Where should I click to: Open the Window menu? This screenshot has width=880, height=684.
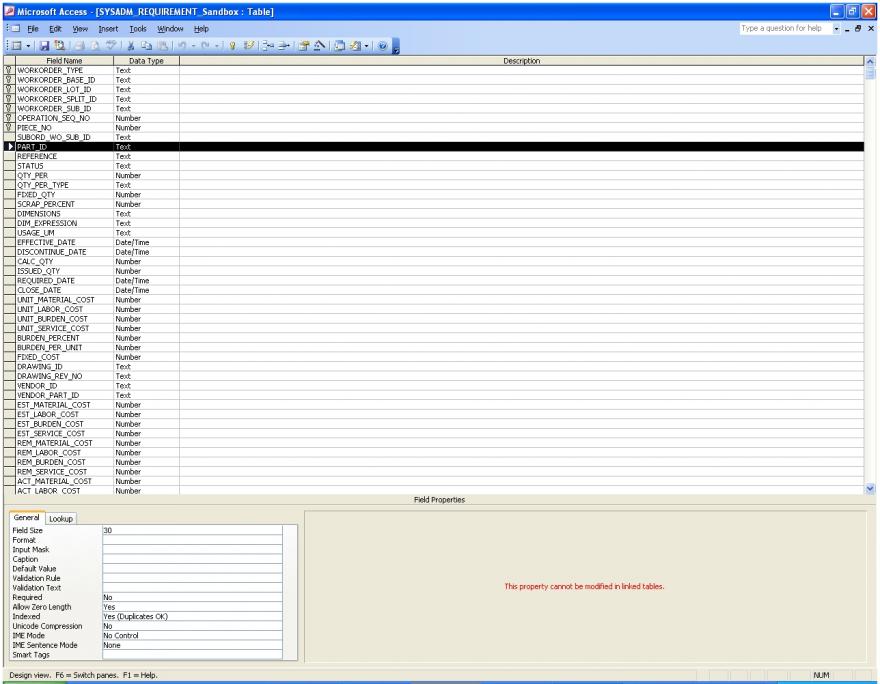click(x=170, y=29)
